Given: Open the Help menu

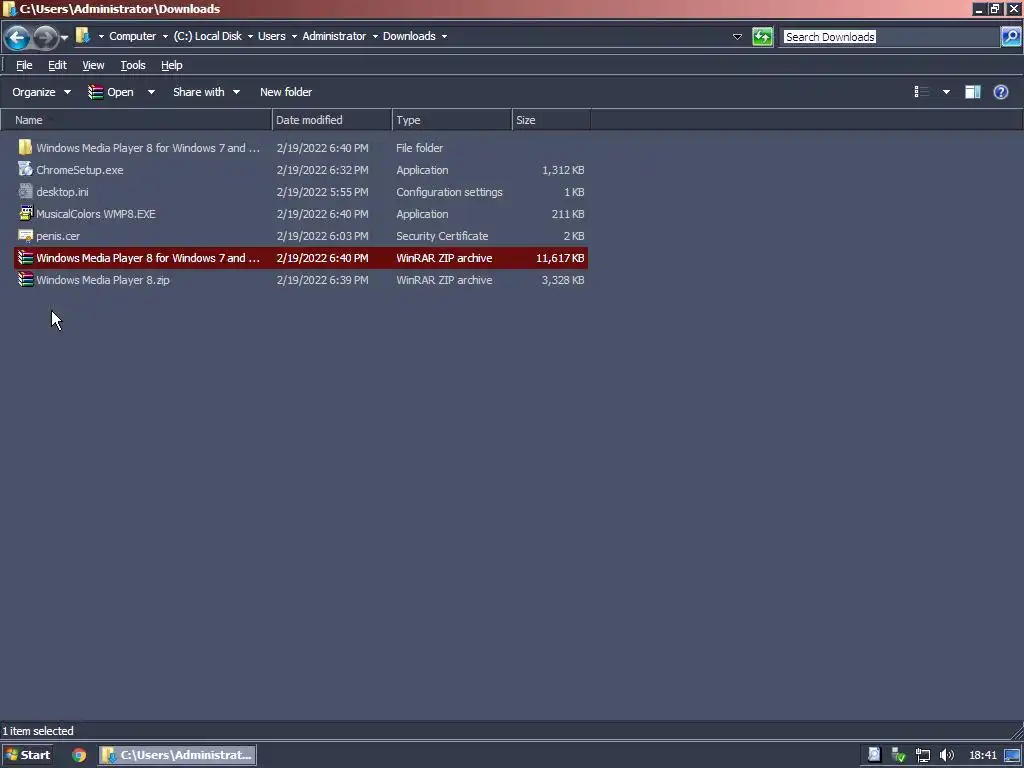Looking at the screenshot, I should click(x=172, y=65).
